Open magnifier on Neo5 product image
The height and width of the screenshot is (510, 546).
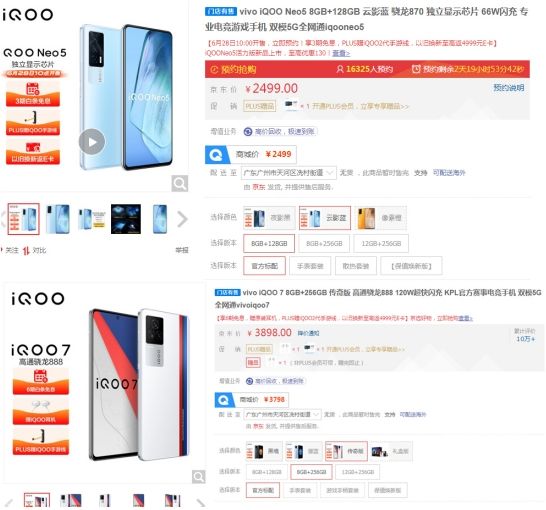(180, 183)
